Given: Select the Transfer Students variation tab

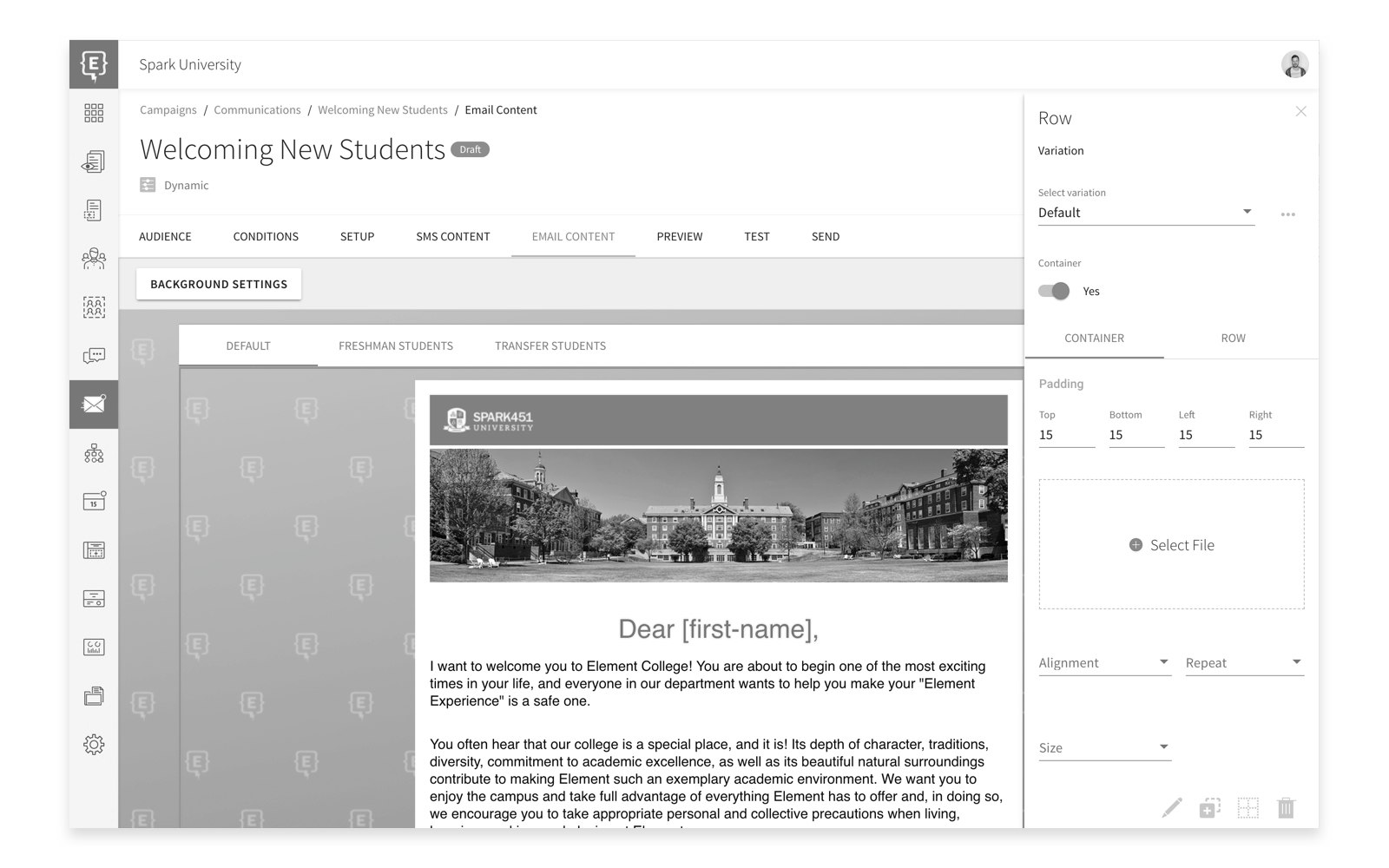Looking at the screenshot, I should 550,345.
